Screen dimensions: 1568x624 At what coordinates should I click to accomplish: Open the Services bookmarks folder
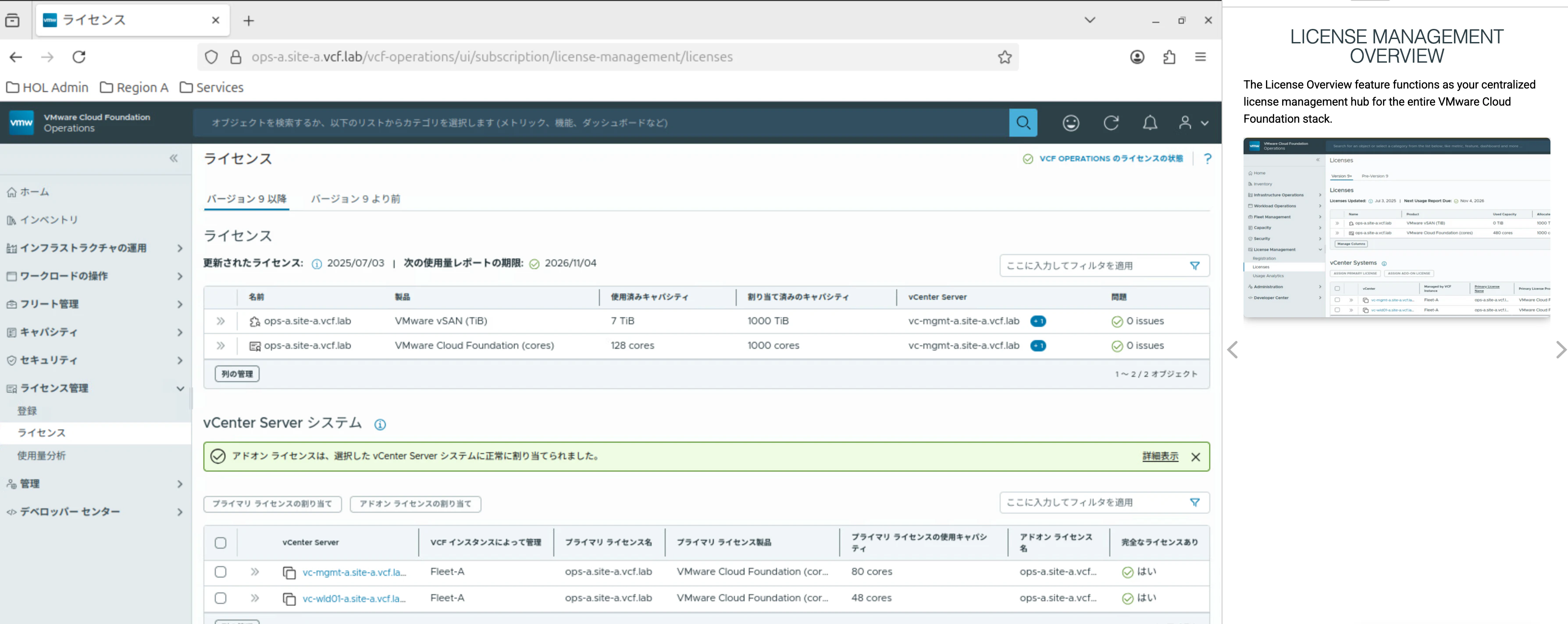(212, 88)
